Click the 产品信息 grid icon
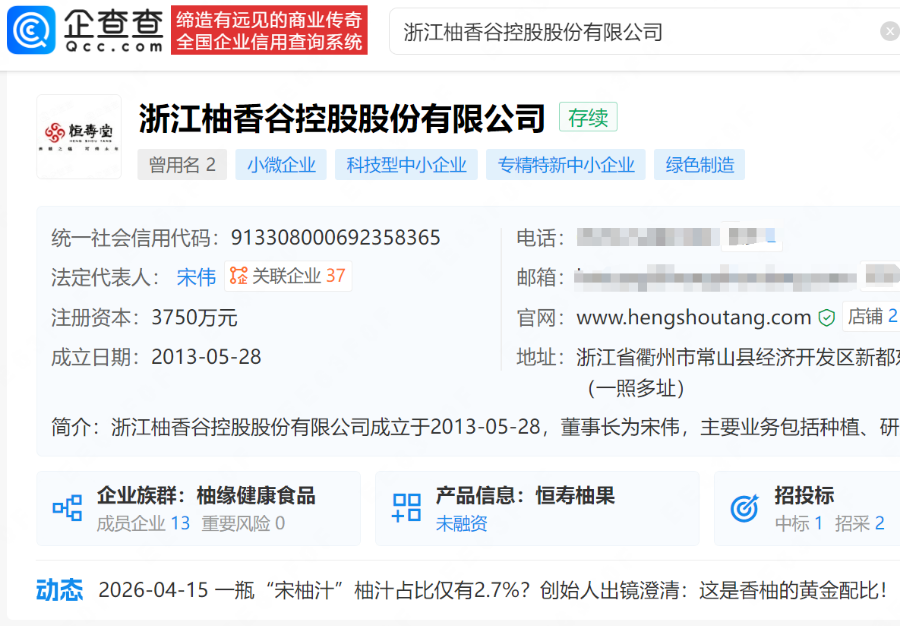Viewport: 900px width, 626px height. (x=406, y=508)
